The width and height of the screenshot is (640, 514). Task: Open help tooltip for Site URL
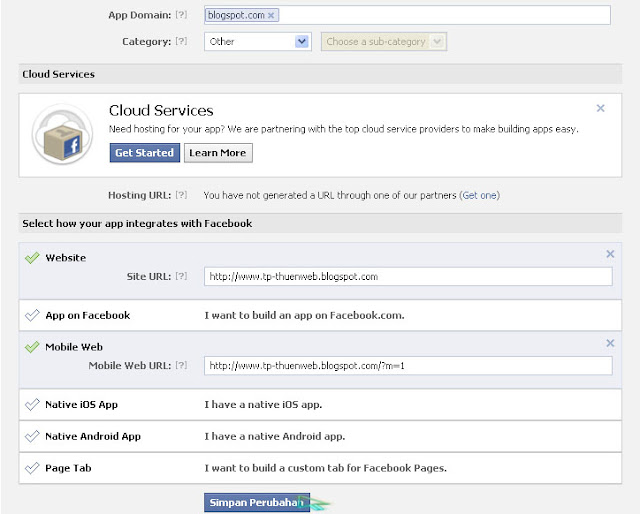tap(181, 276)
